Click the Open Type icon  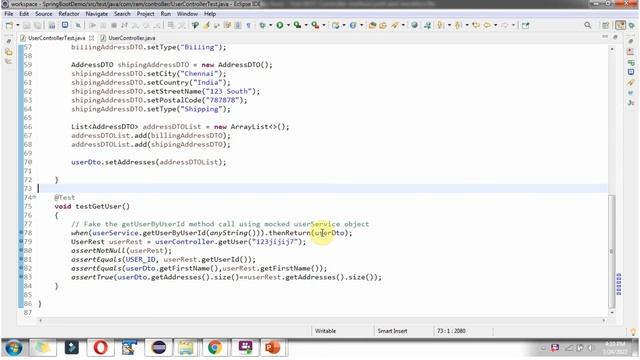click(x=372, y=25)
